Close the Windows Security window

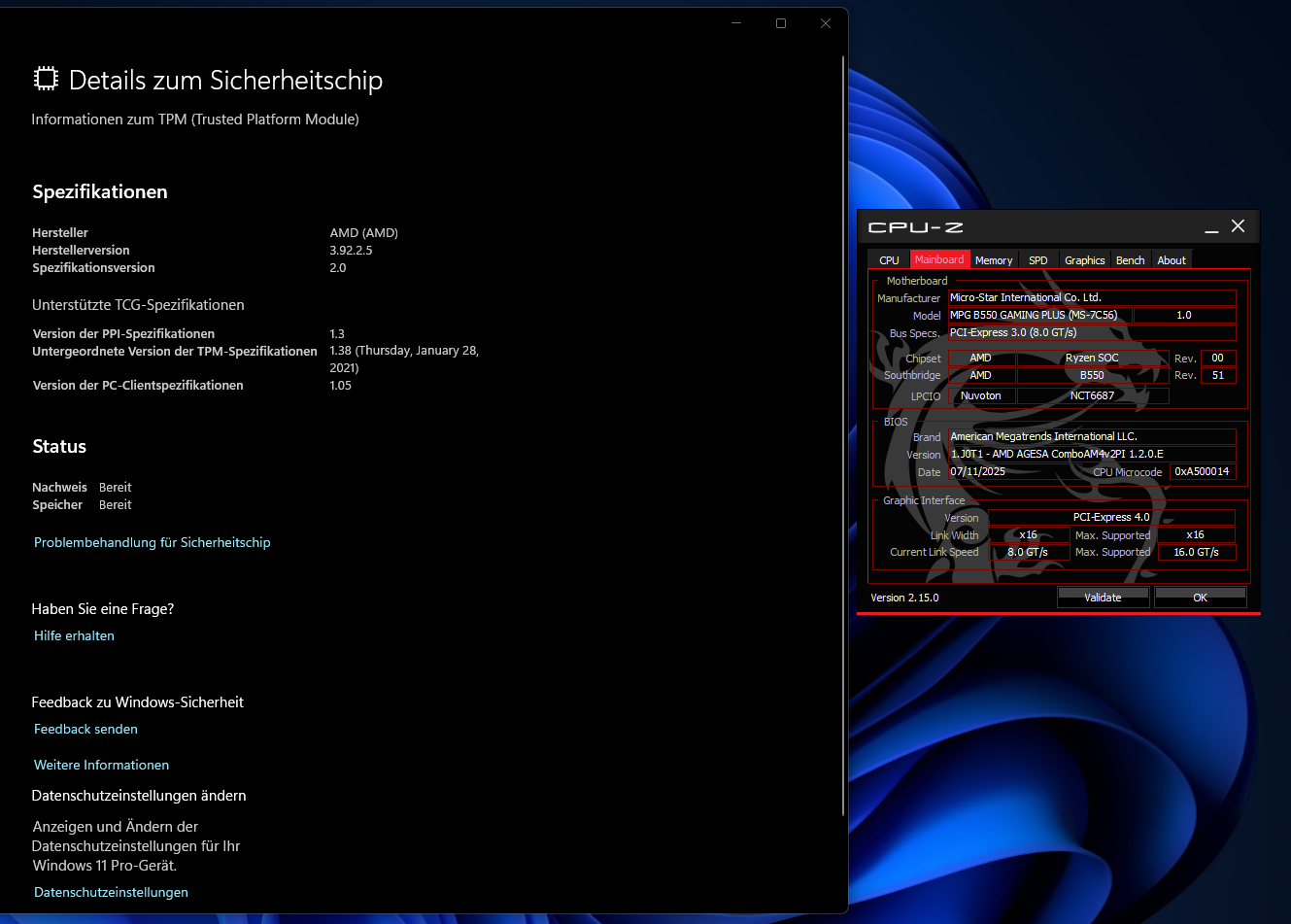click(826, 23)
